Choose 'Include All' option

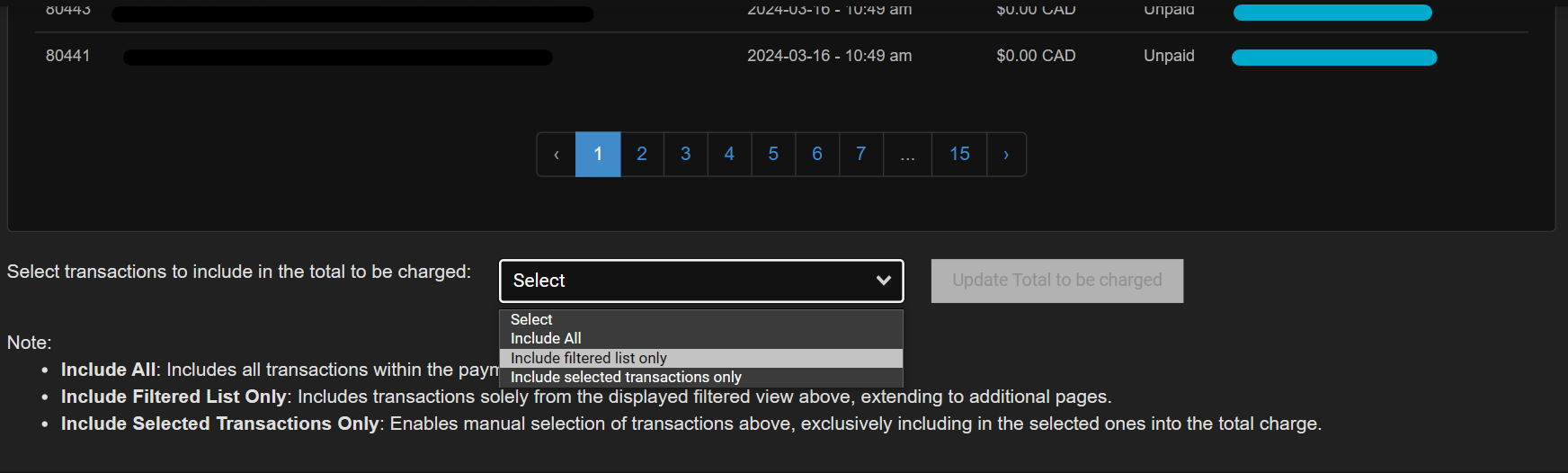point(546,338)
